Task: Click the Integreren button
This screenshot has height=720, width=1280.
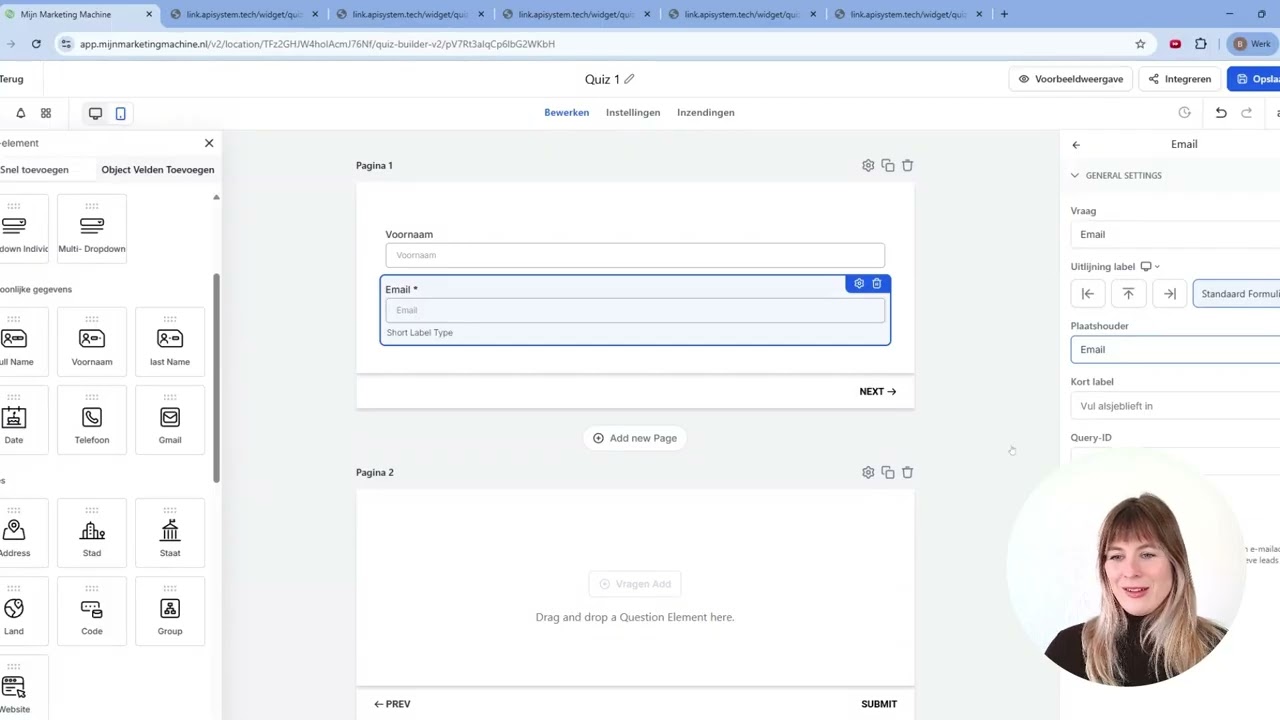Action: [x=1179, y=79]
